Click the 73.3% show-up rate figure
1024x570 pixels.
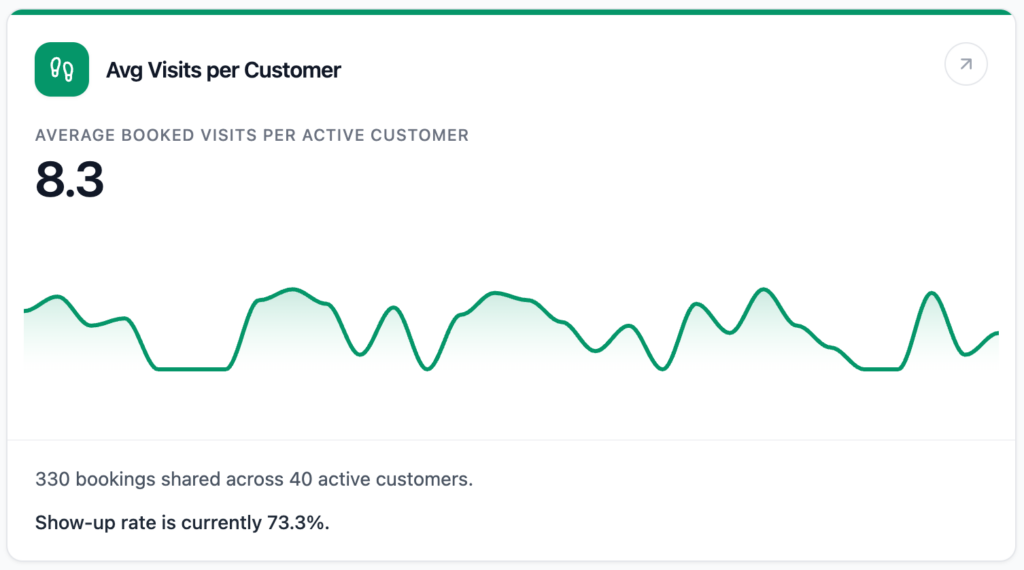297,522
